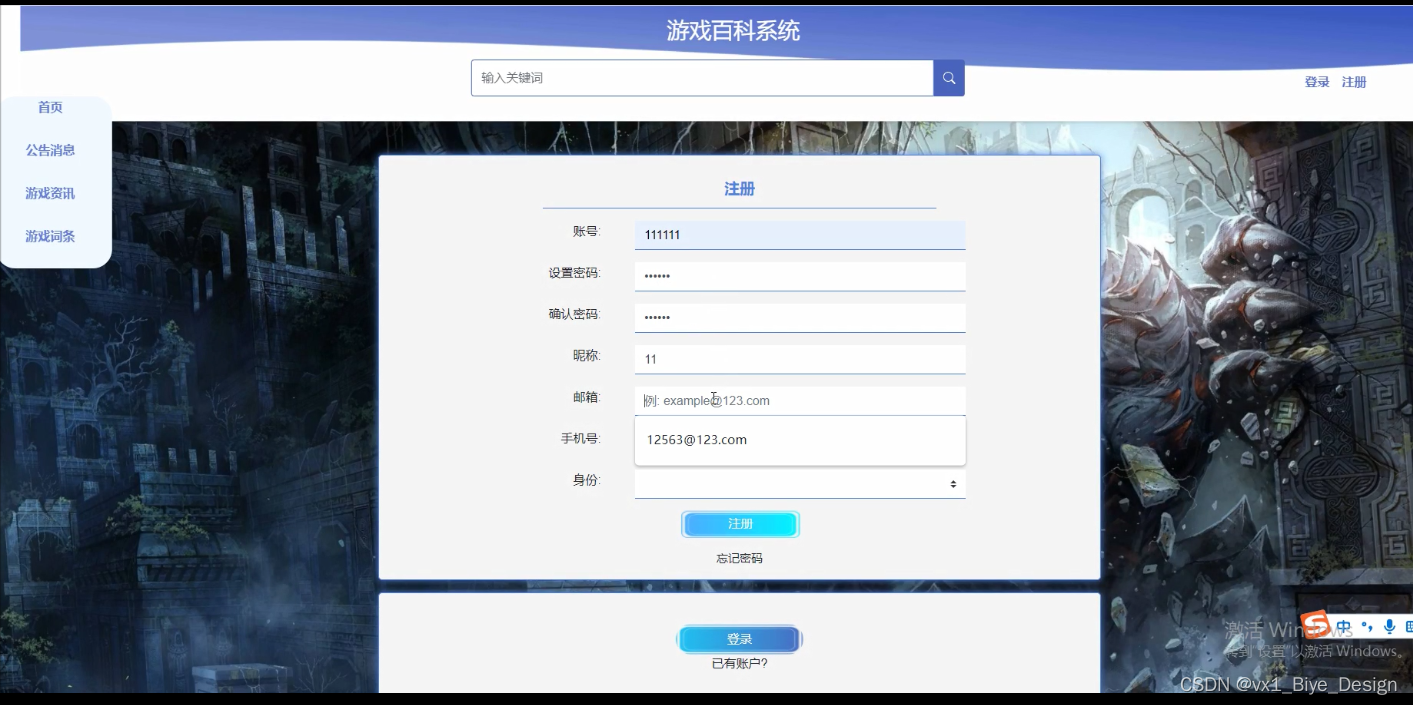Go to 游戏词条 in the side menu
This screenshot has width=1413, height=705.
50,236
